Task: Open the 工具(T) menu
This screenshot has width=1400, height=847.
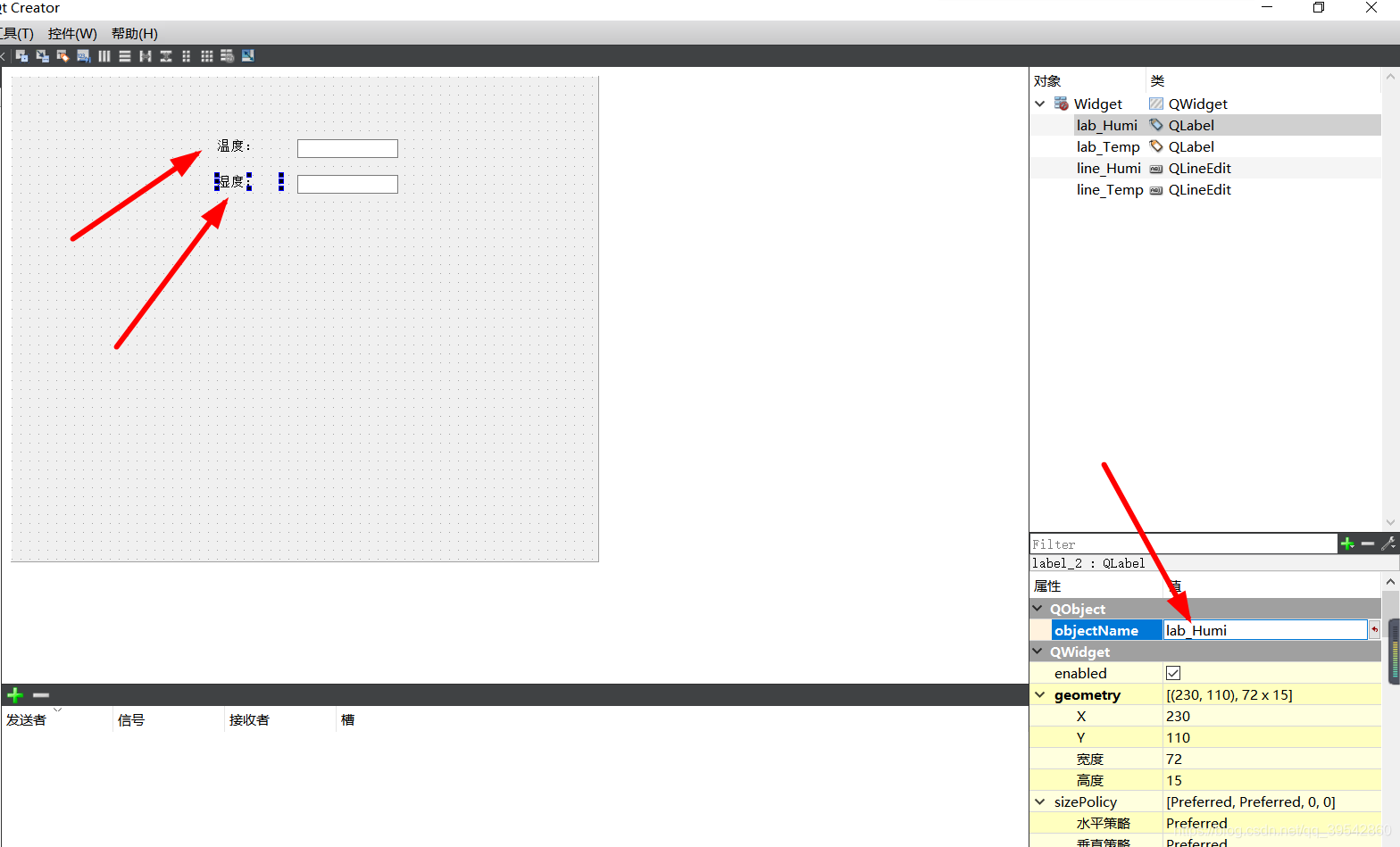Action: coord(16,33)
